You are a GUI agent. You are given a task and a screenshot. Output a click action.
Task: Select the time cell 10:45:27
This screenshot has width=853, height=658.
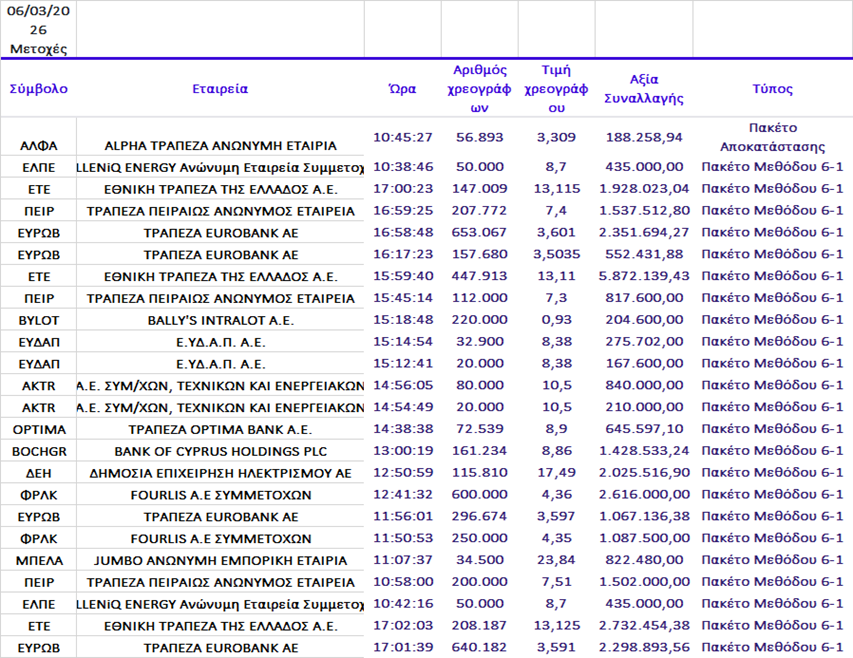403,137
